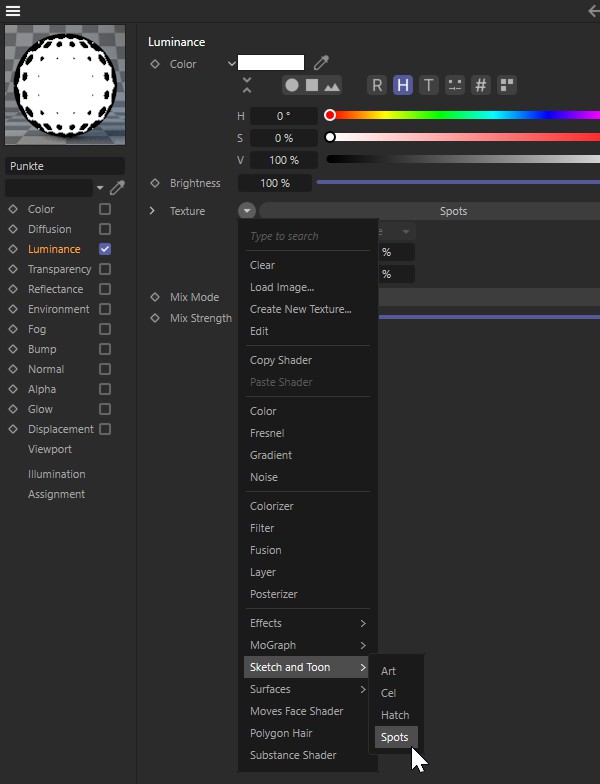Click the white Color swatch
This screenshot has height=784, width=600.
pyautogui.click(x=270, y=63)
